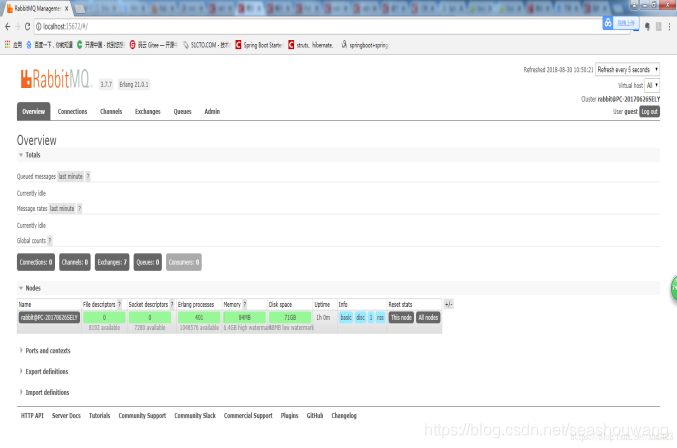
Task: Open the Tutorials footer link
Action: pos(100,416)
